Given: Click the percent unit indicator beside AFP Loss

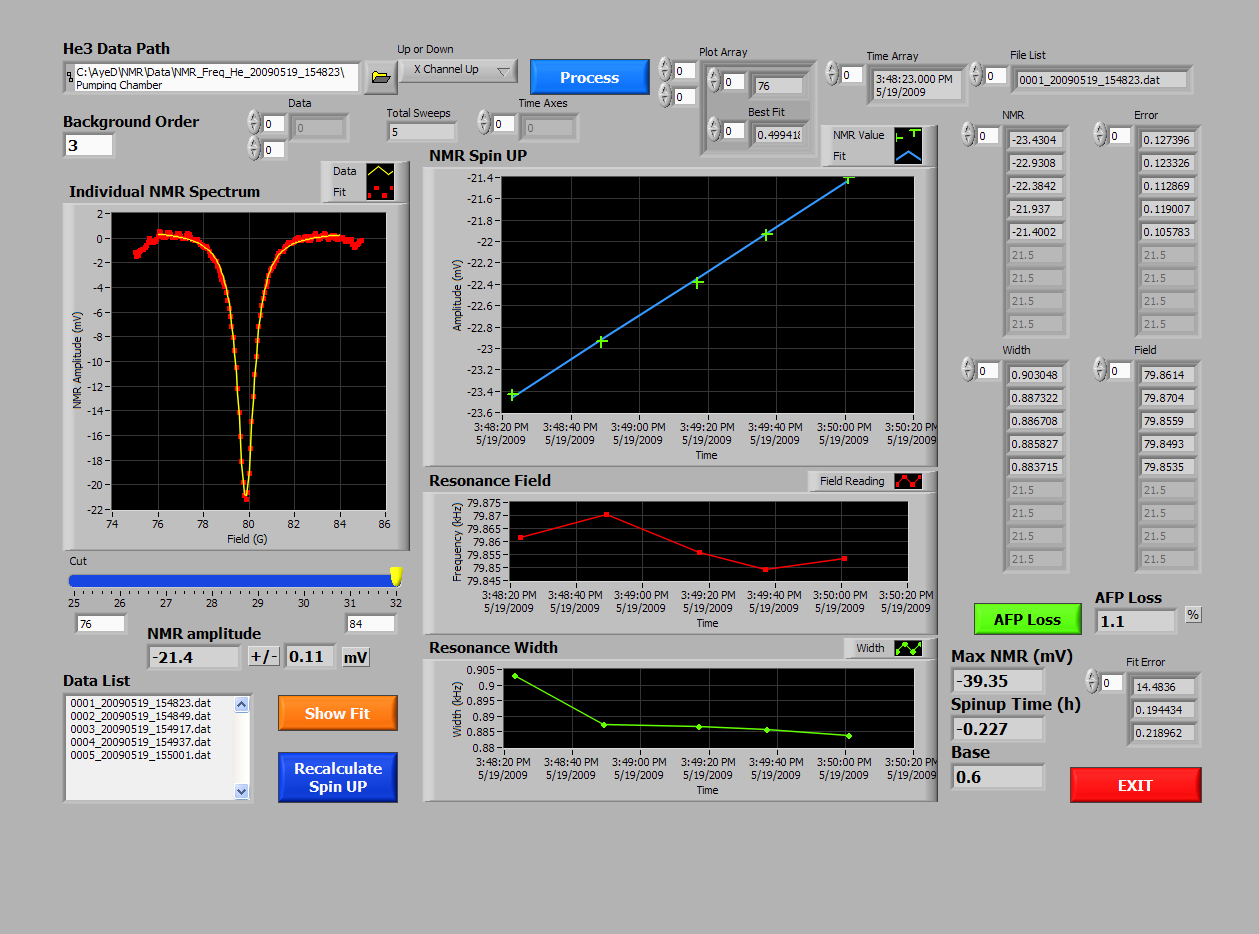Looking at the screenshot, I should (1193, 615).
